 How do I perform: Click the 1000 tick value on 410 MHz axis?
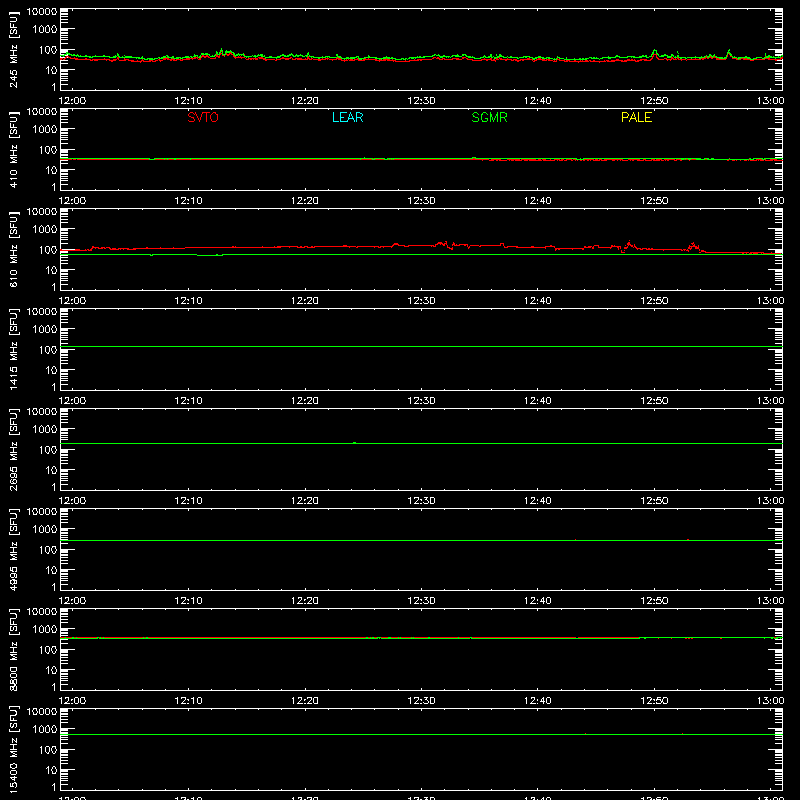[45, 130]
